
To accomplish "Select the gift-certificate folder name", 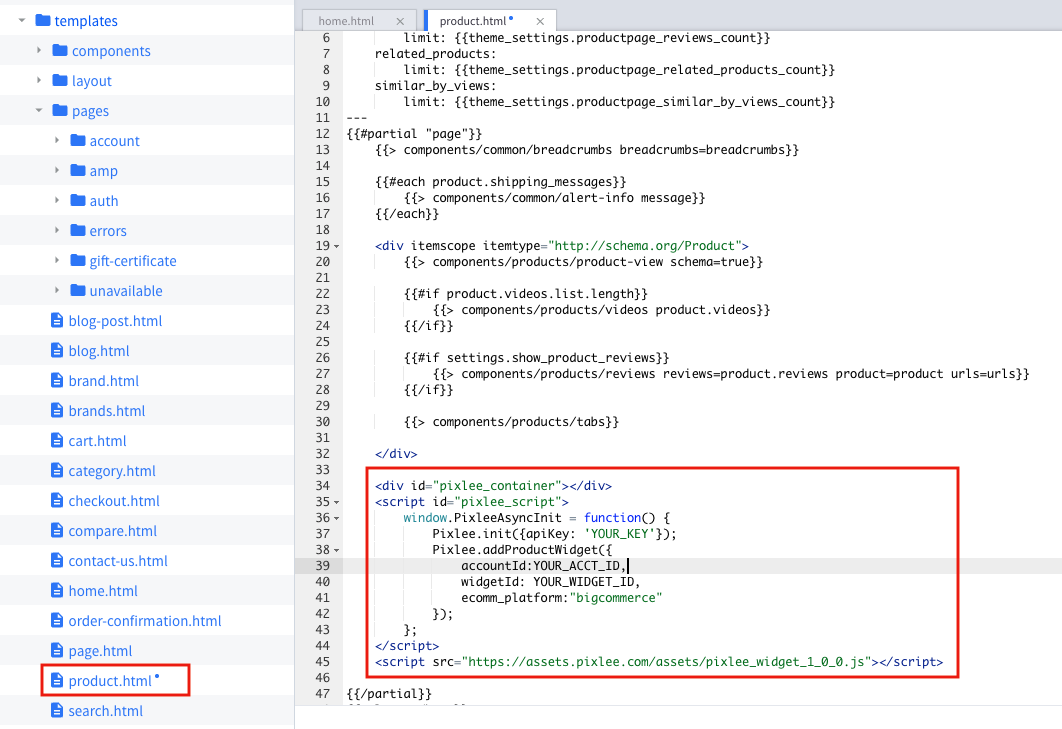I will click(x=133, y=261).
